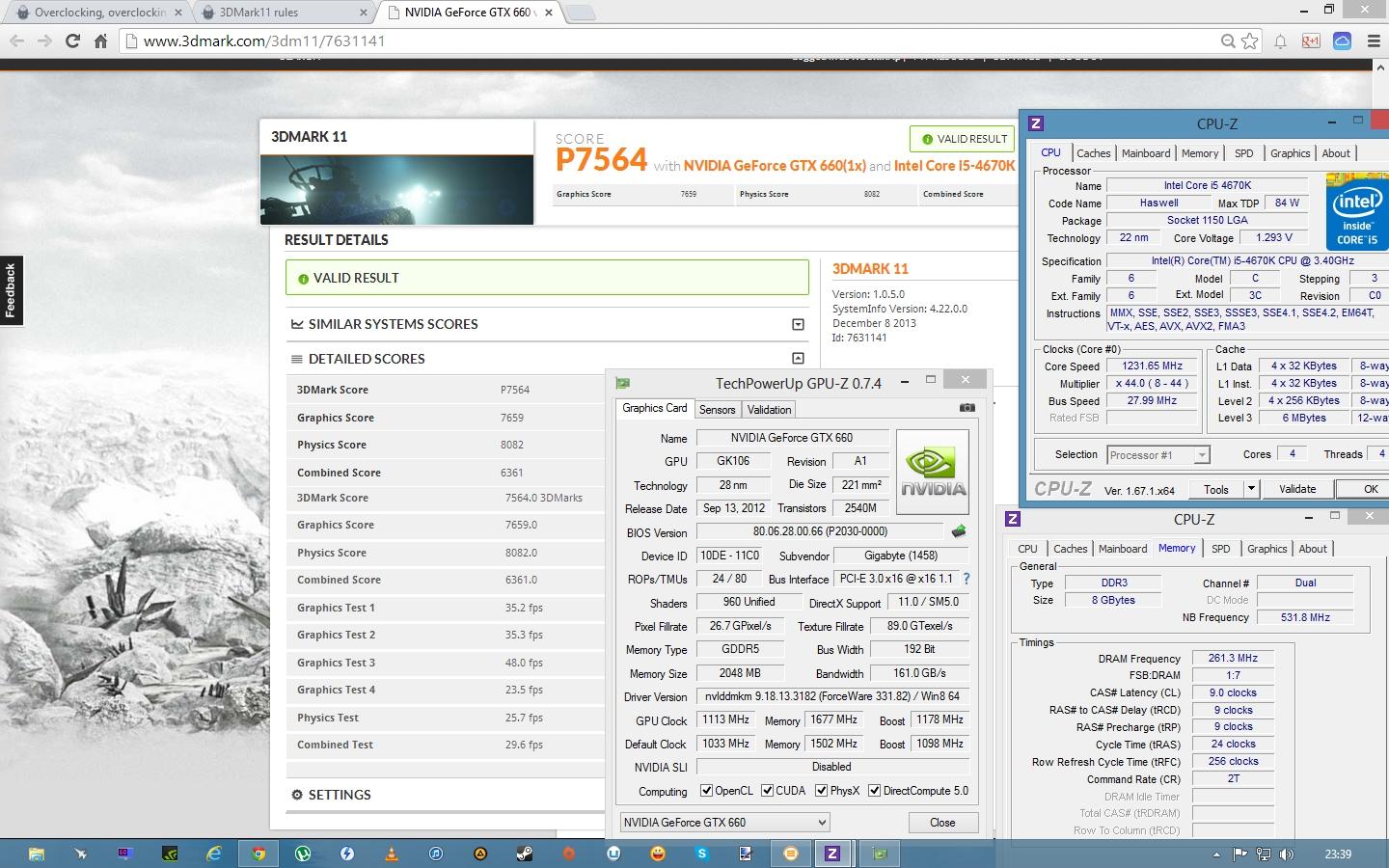Open the notification bell extension
The height and width of the screenshot is (868, 1389).
(x=1280, y=41)
